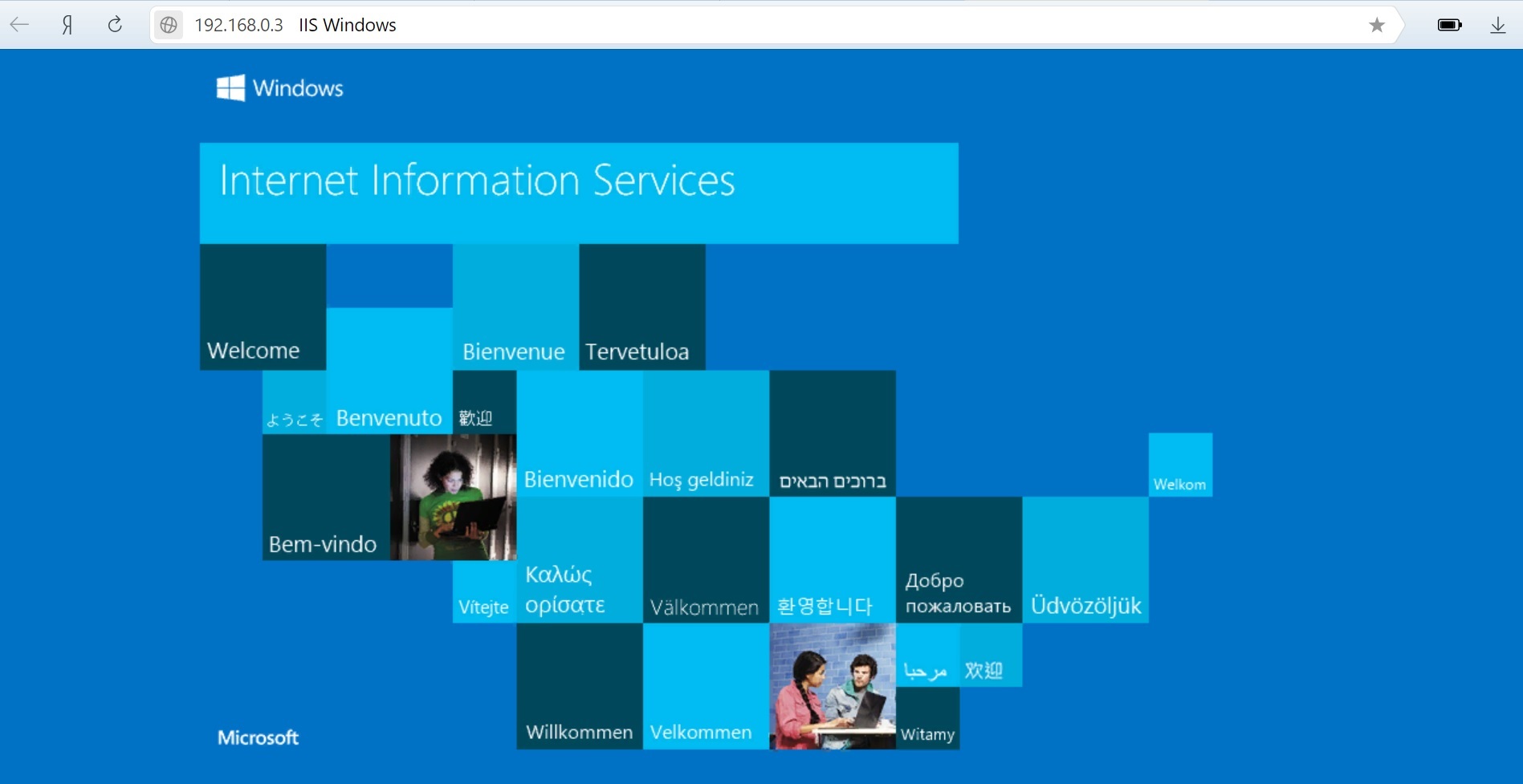
Task: Select the Καλώς ορίσατε tile
Action: (579, 559)
